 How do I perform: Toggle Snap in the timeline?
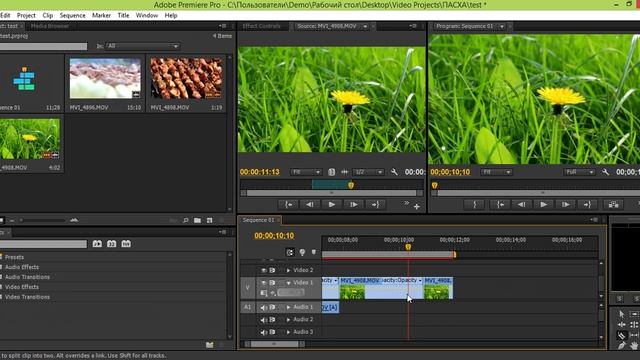click(290, 252)
